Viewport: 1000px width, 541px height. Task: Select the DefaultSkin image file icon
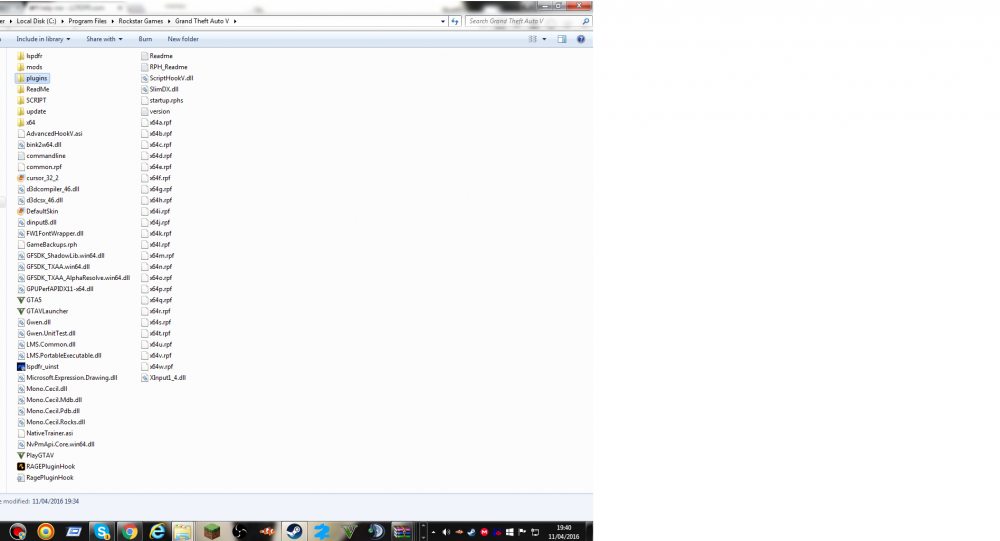(x=20, y=211)
